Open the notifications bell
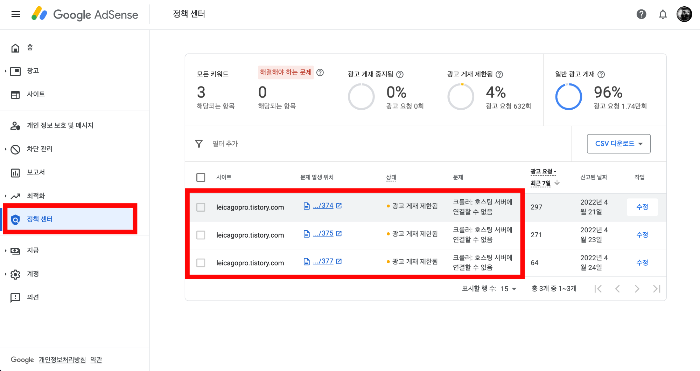The image size is (700, 371). 663,14
